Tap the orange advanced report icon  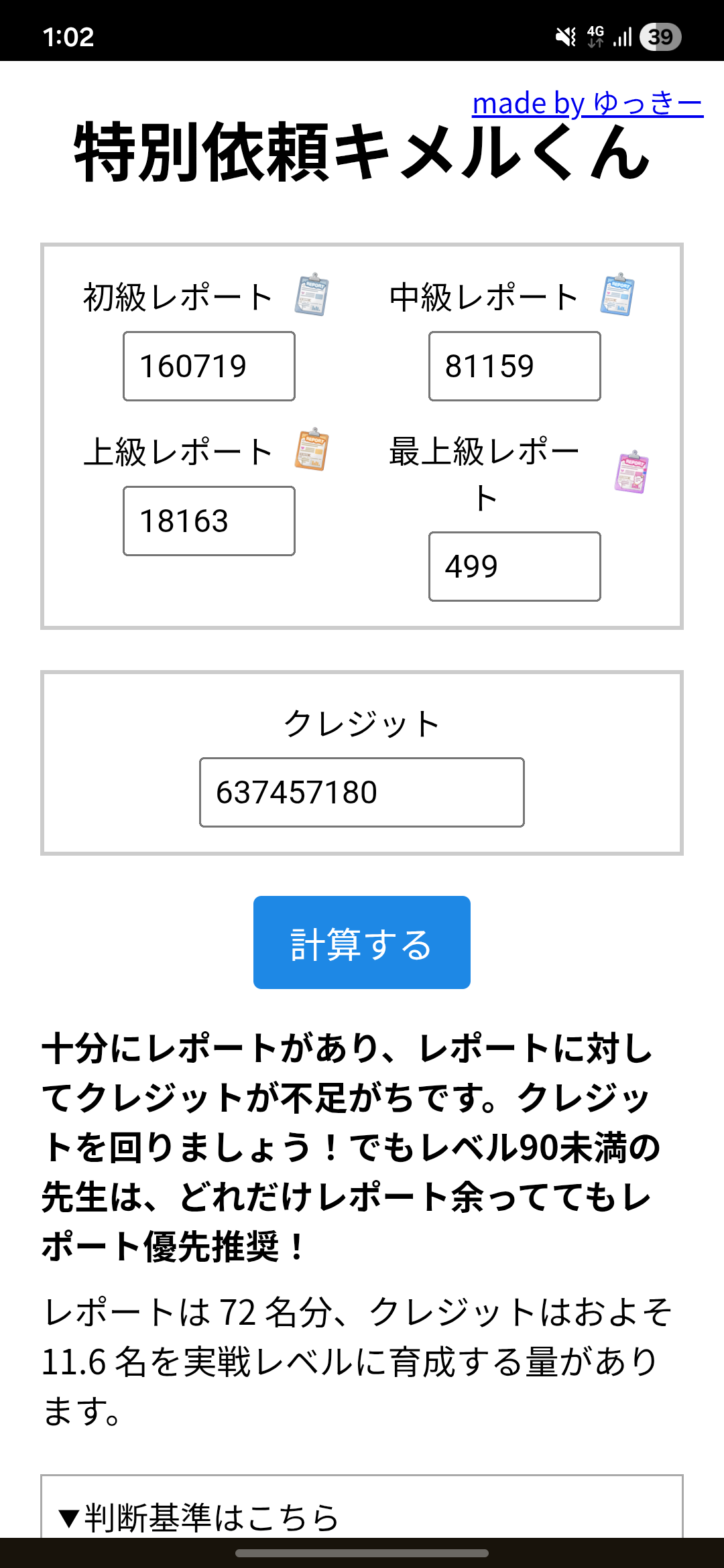coord(312,449)
